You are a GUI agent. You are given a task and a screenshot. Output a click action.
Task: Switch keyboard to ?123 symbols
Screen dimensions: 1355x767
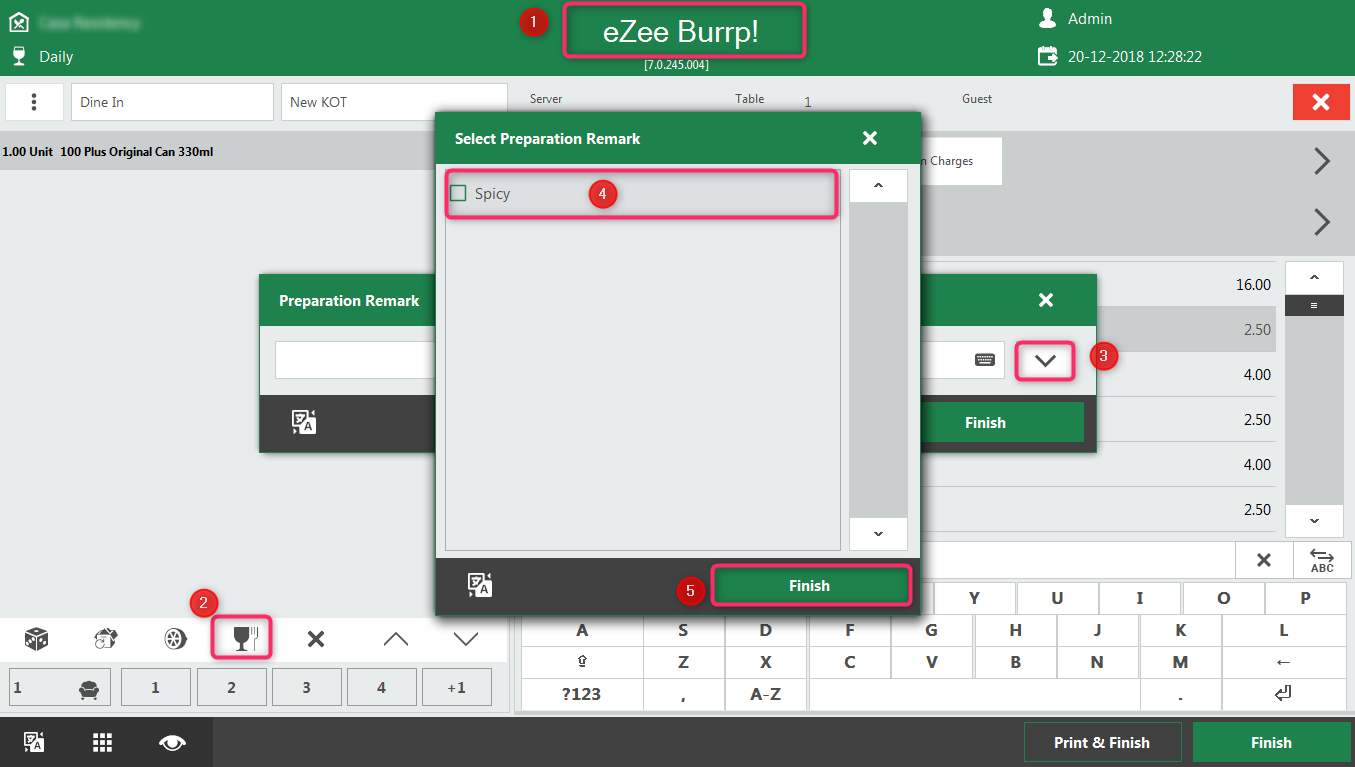click(x=582, y=693)
